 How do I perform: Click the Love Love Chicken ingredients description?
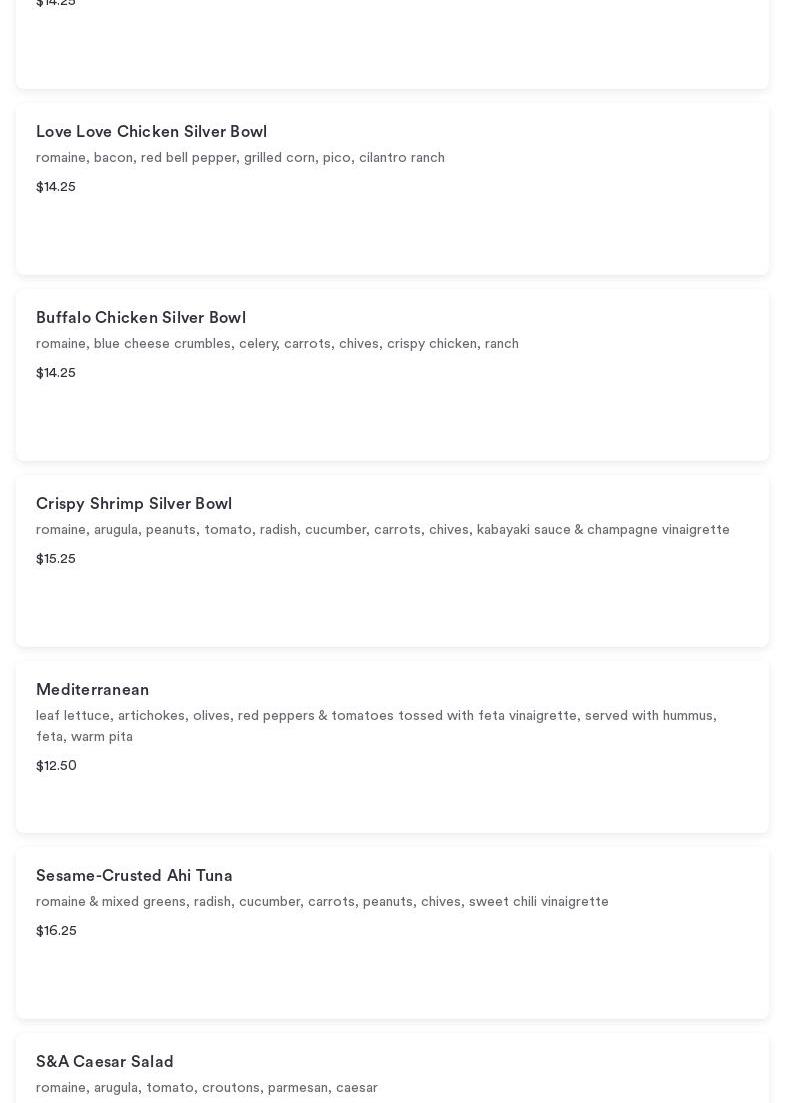(x=240, y=158)
